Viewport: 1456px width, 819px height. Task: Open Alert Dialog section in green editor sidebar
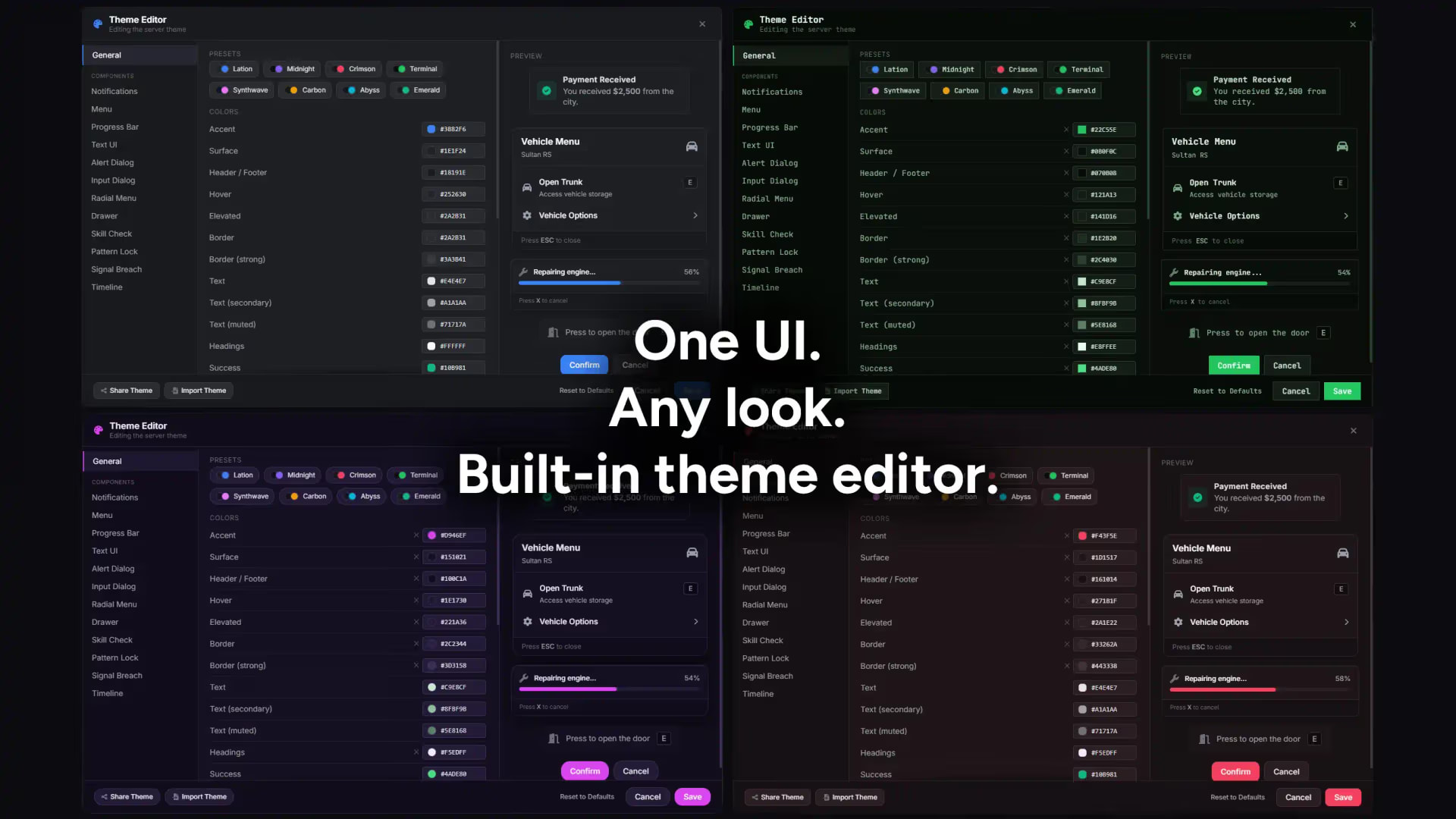pos(770,163)
